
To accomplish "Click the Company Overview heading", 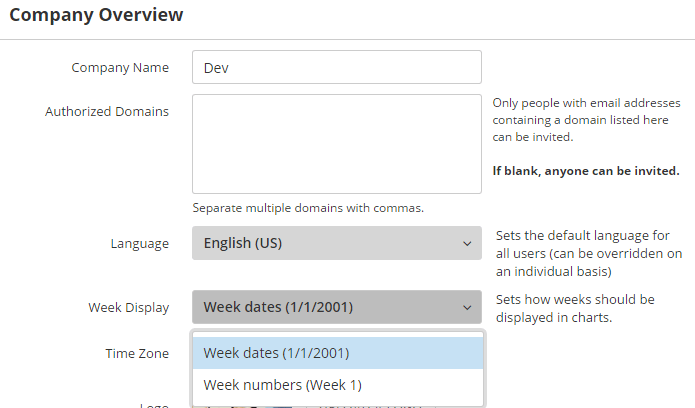I will pos(96,15).
